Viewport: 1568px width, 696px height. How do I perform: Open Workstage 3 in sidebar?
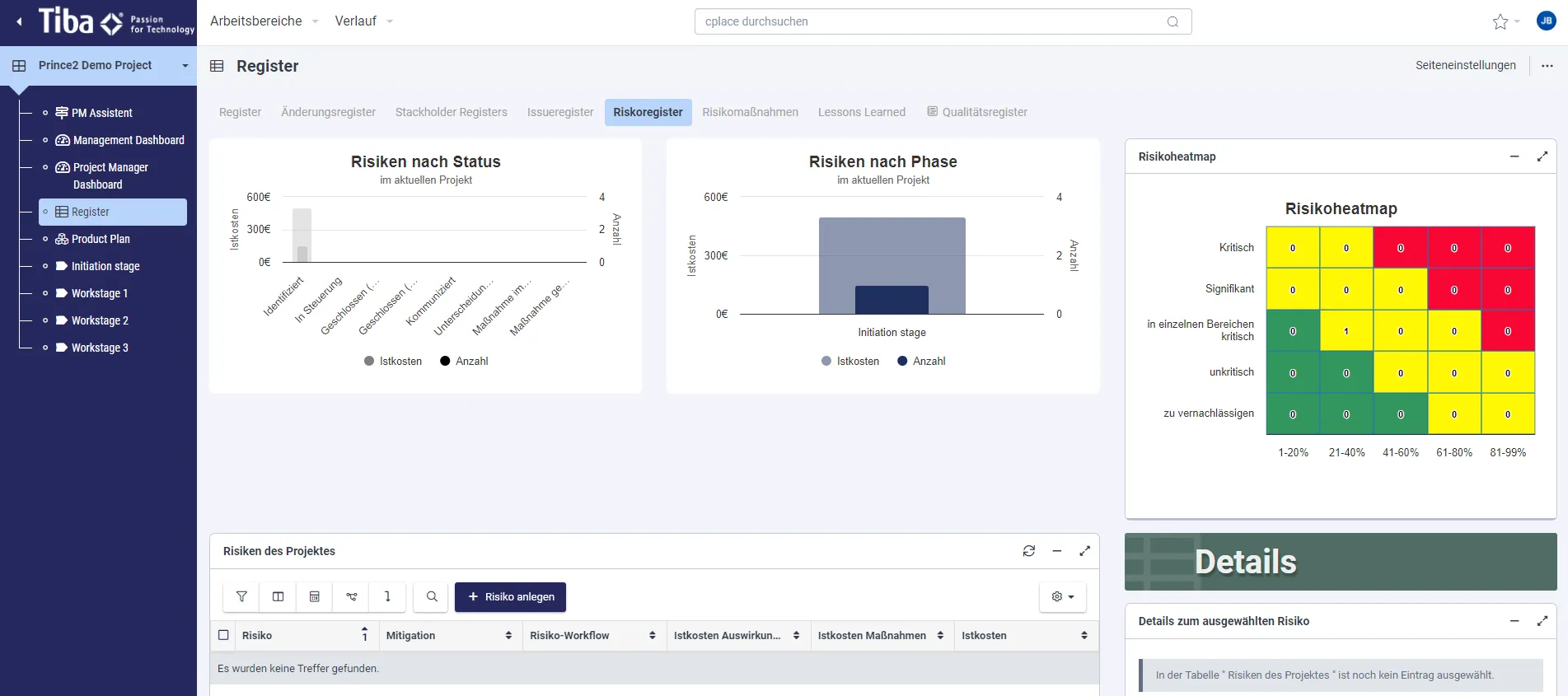pos(100,348)
